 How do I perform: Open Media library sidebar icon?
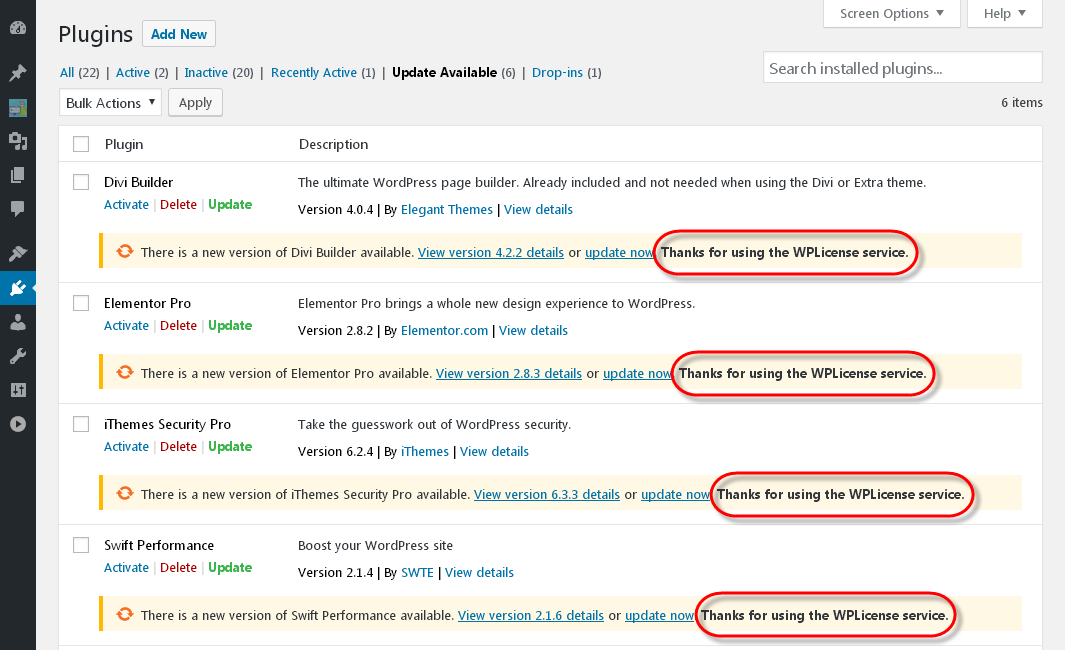pyautogui.click(x=18, y=141)
